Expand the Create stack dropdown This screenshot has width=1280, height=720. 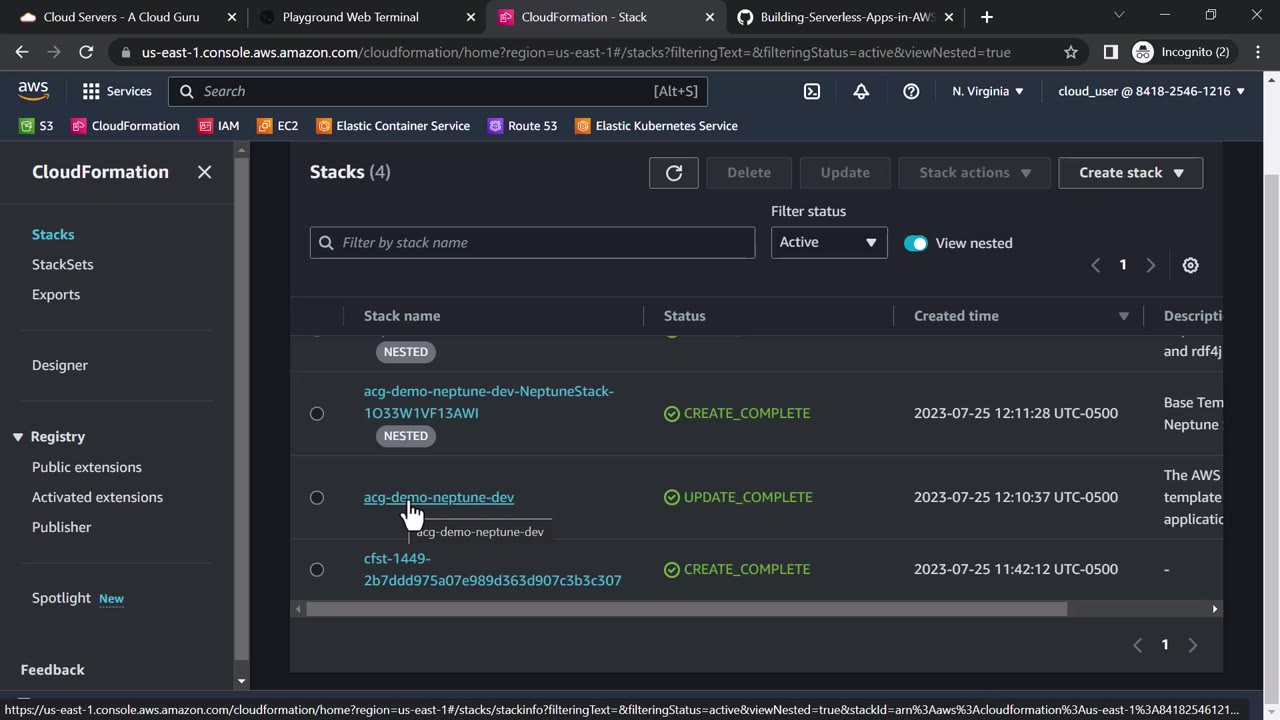[x=1130, y=173]
